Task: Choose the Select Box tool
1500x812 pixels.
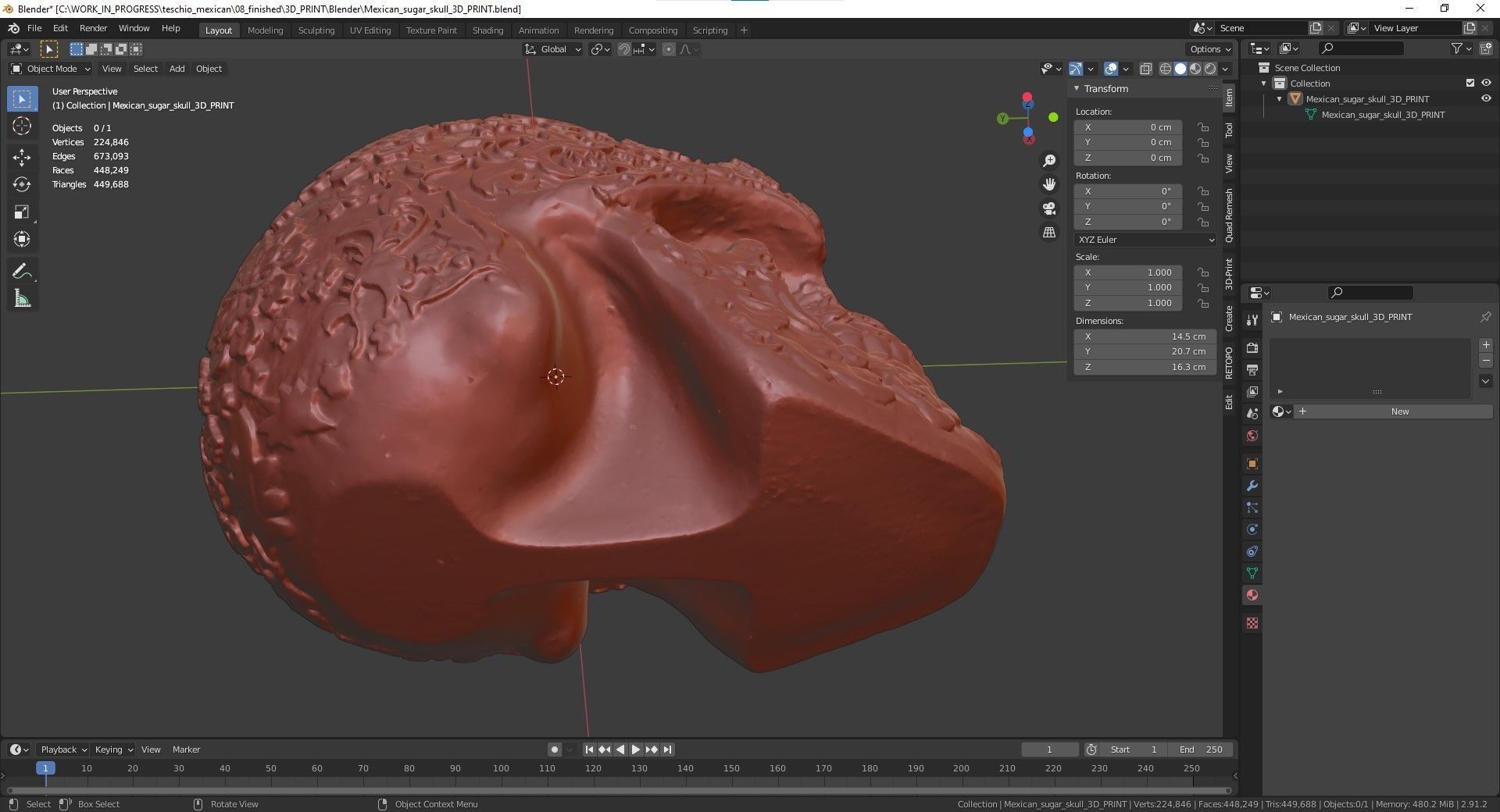Action: pyautogui.click(x=22, y=99)
